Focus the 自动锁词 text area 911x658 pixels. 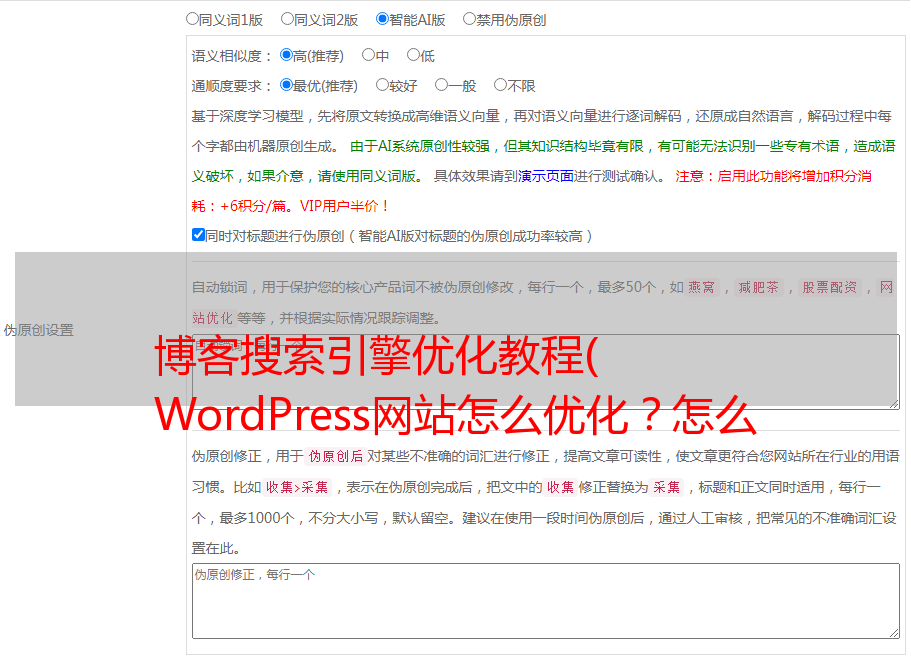pyautogui.click(x=545, y=371)
